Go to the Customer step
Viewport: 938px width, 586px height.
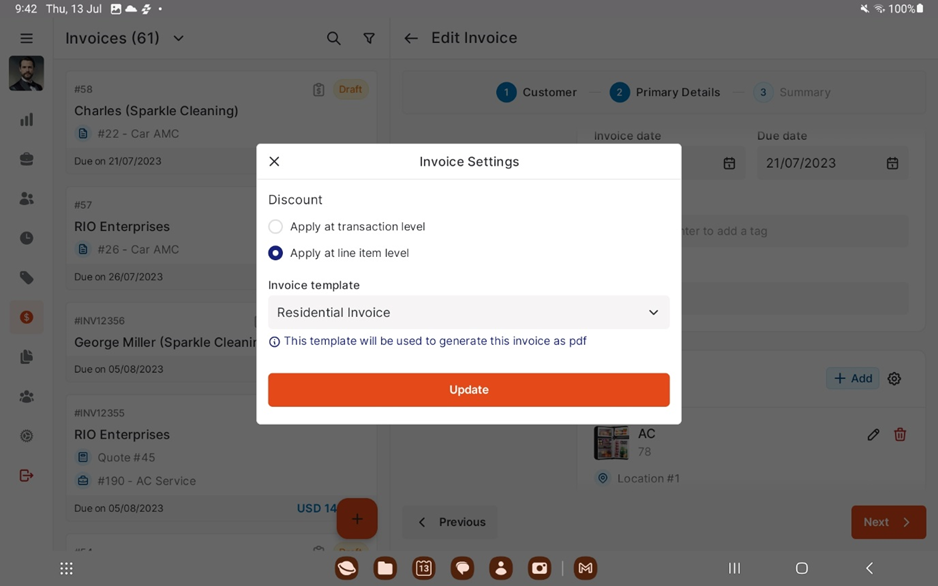click(537, 92)
